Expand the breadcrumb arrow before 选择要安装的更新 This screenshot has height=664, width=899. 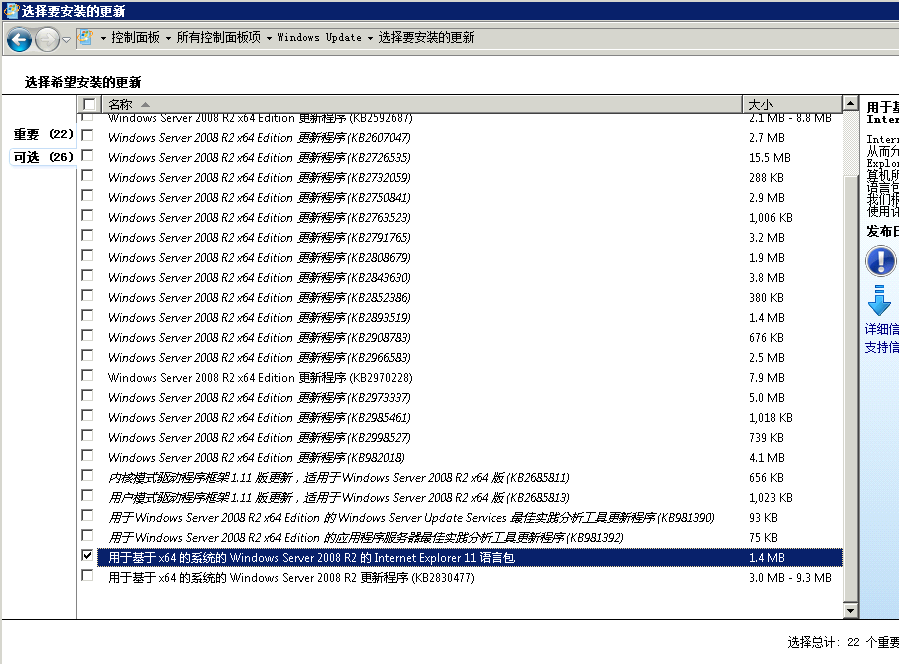[x=370, y=38]
